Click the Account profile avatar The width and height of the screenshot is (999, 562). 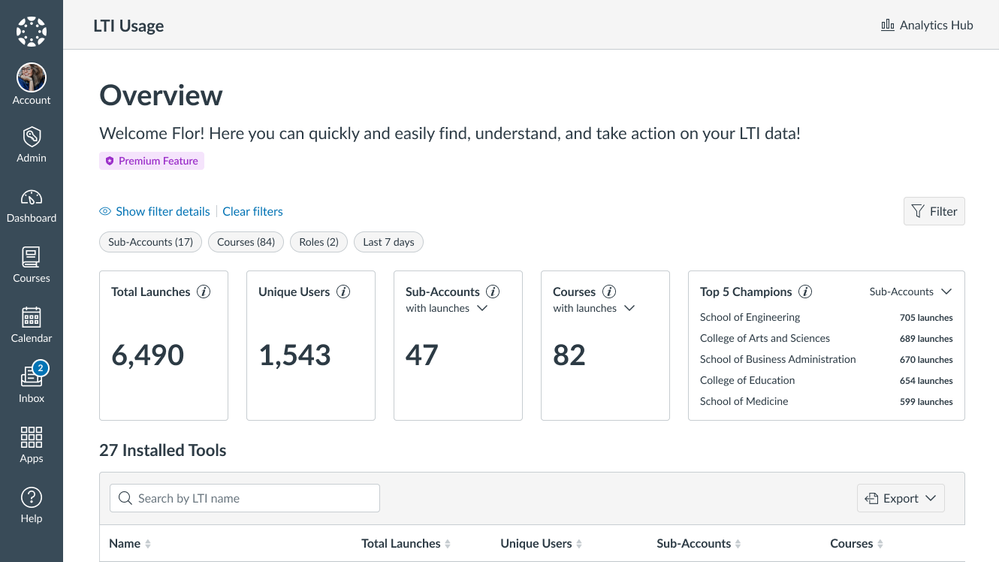point(31,78)
